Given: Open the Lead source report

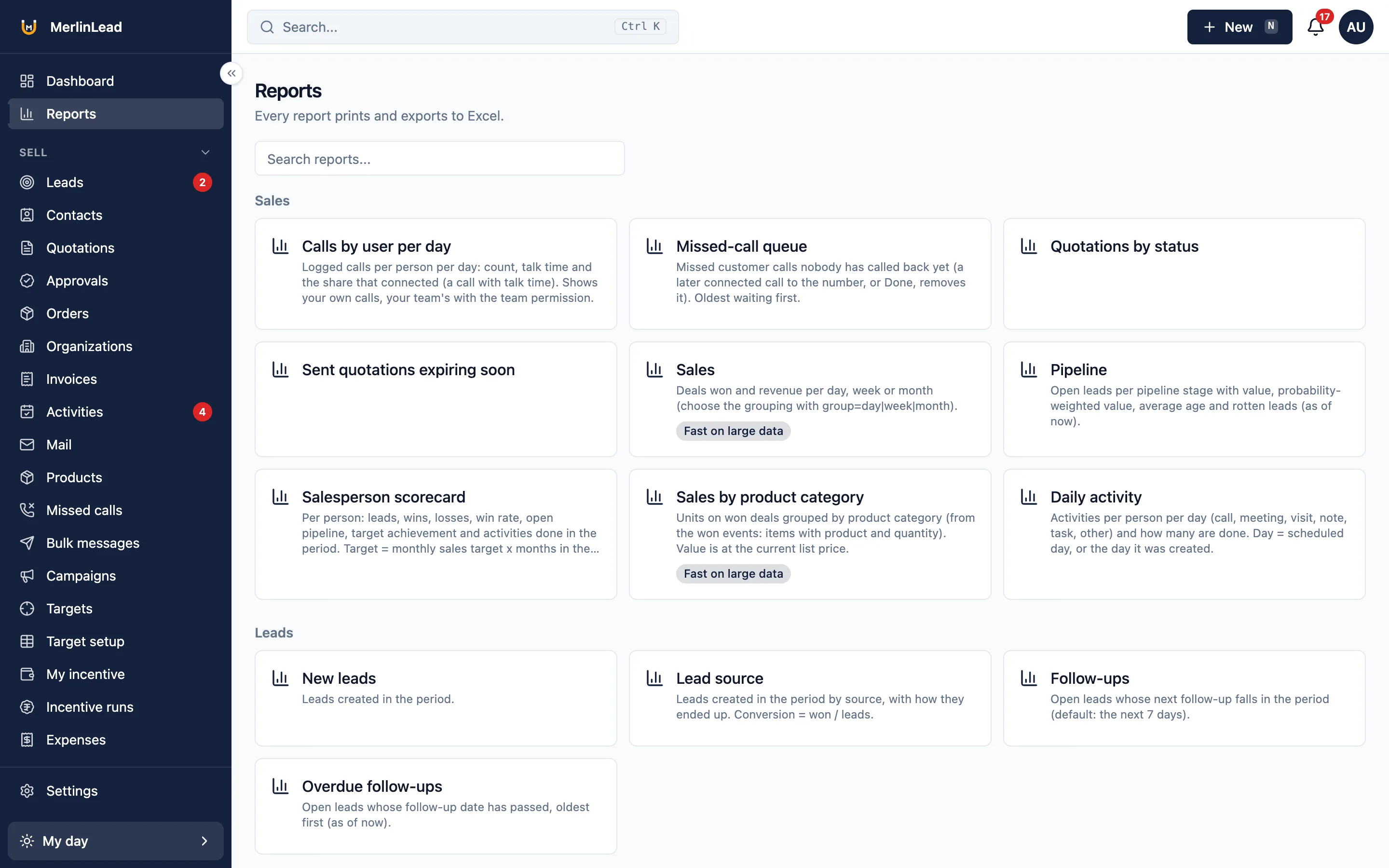Looking at the screenshot, I should click(x=810, y=698).
